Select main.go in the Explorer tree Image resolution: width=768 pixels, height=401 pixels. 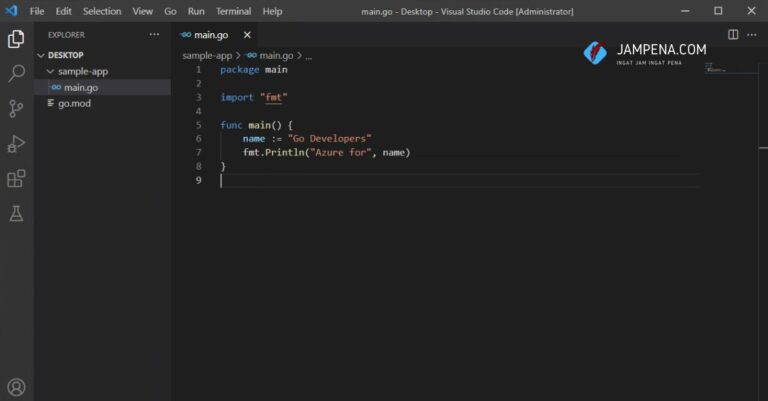point(103,88)
